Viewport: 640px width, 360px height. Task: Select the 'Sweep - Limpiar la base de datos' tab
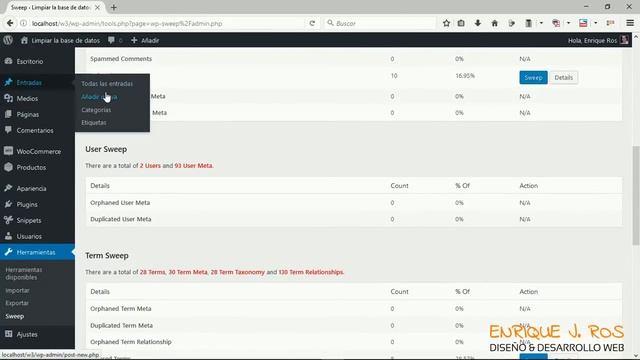(55, 7)
